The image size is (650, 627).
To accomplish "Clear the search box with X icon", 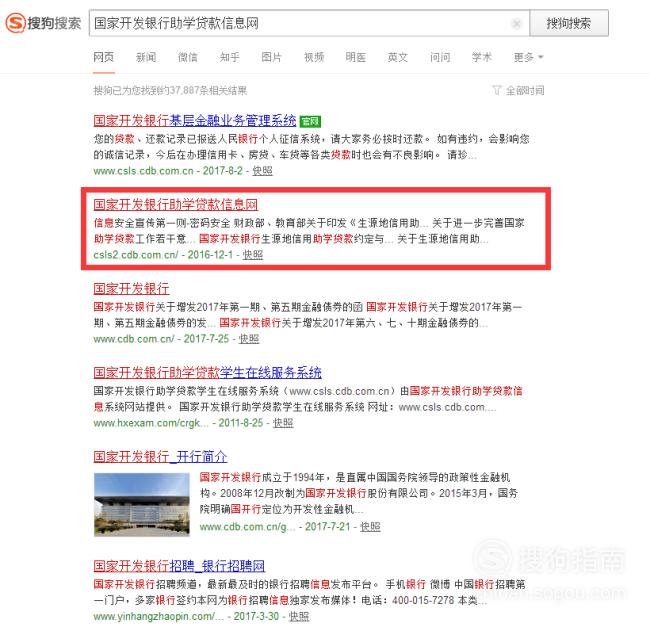I will tap(517, 24).
